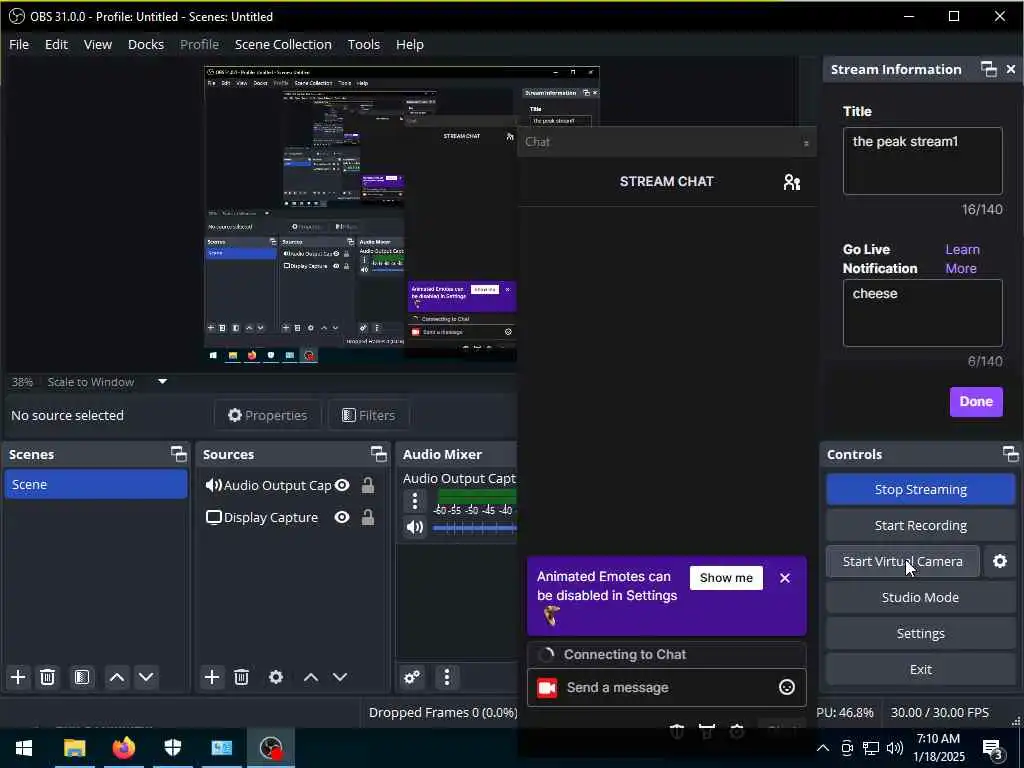The height and width of the screenshot is (768, 1024).
Task: Click the Filters button
Action: click(x=368, y=415)
